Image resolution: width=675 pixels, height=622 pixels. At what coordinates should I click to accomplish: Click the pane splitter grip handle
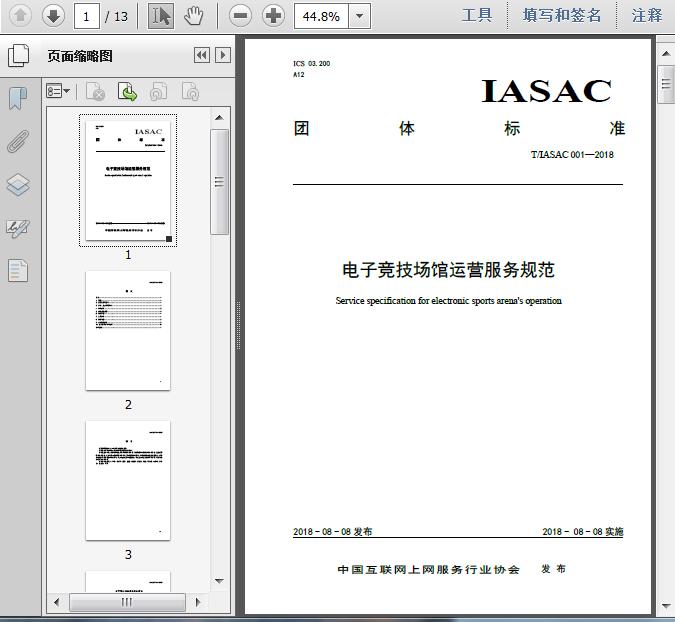[238, 325]
